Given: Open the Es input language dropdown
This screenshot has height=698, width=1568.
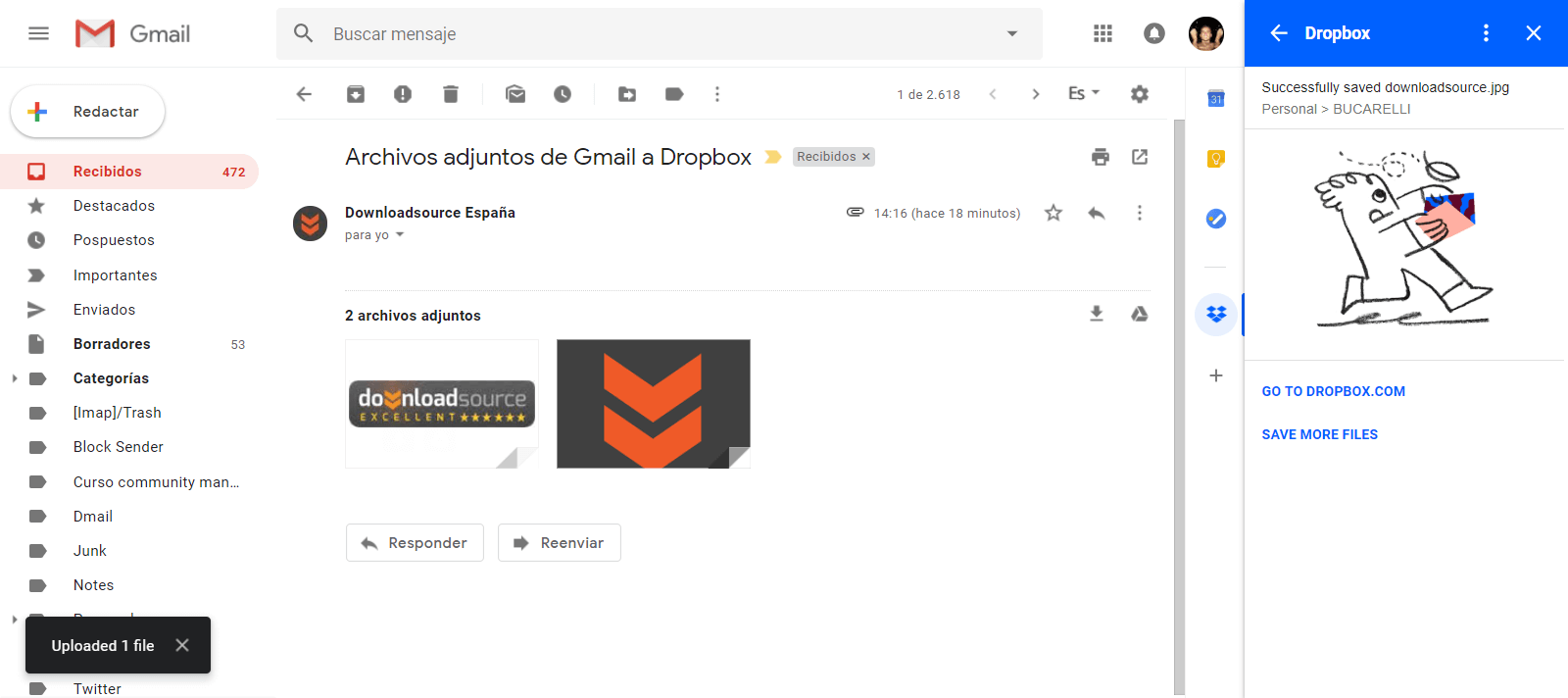Looking at the screenshot, I should click(1084, 94).
